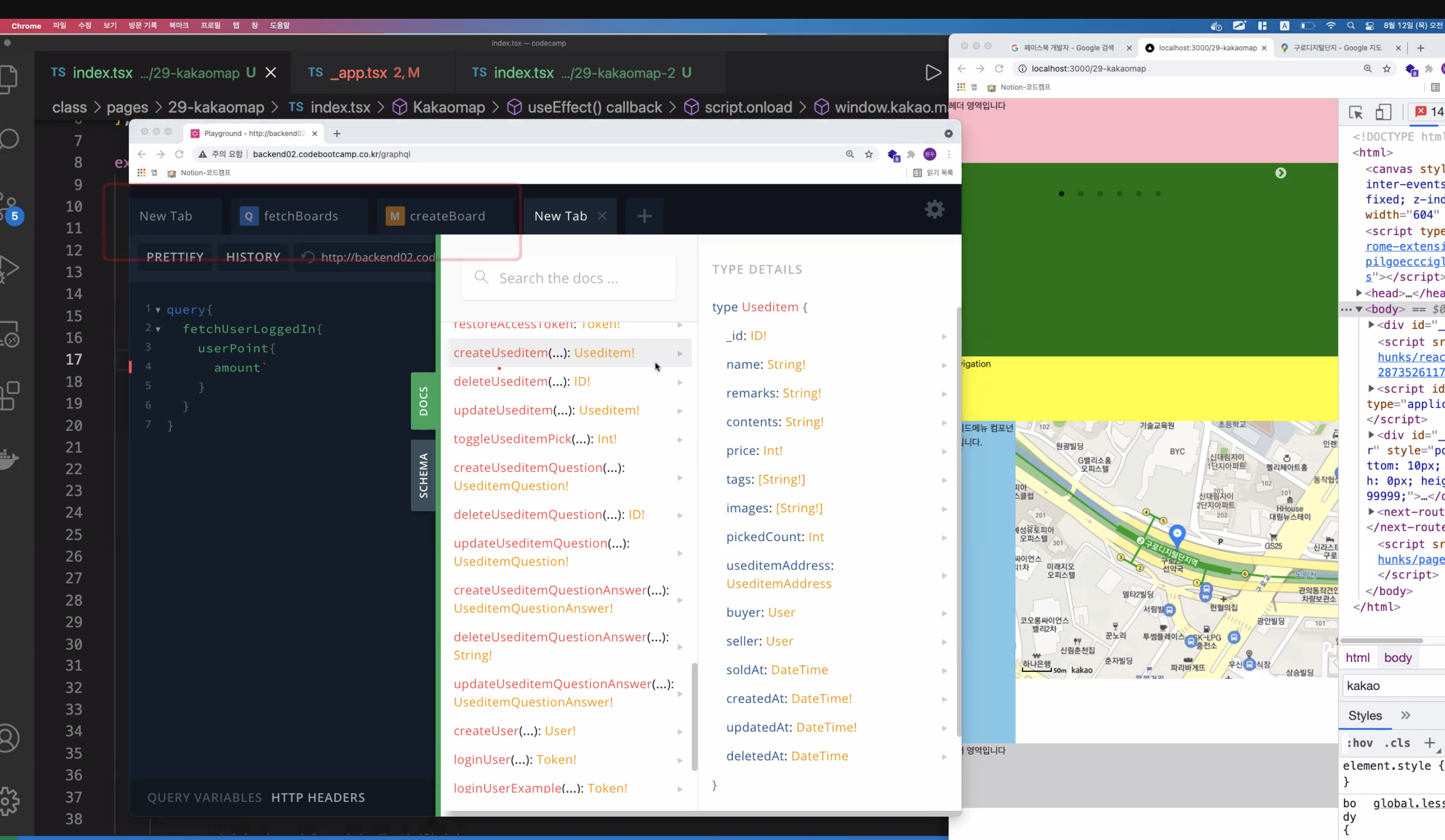The width and height of the screenshot is (1445, 840).
Task: Expand the deleteUseditem docs entry arrow
Action: point(680,382)
